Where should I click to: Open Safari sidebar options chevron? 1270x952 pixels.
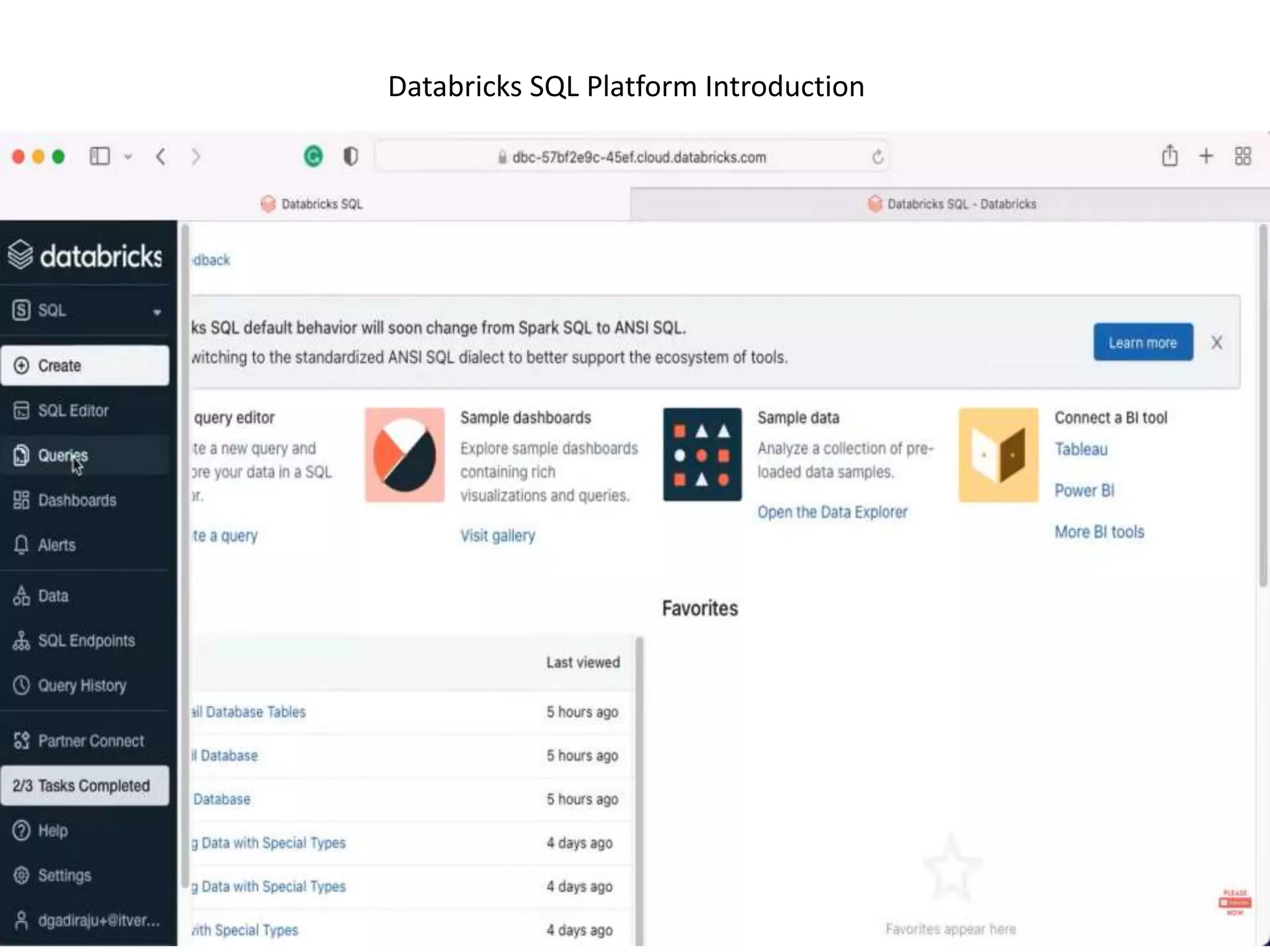(x=128, y=157)
